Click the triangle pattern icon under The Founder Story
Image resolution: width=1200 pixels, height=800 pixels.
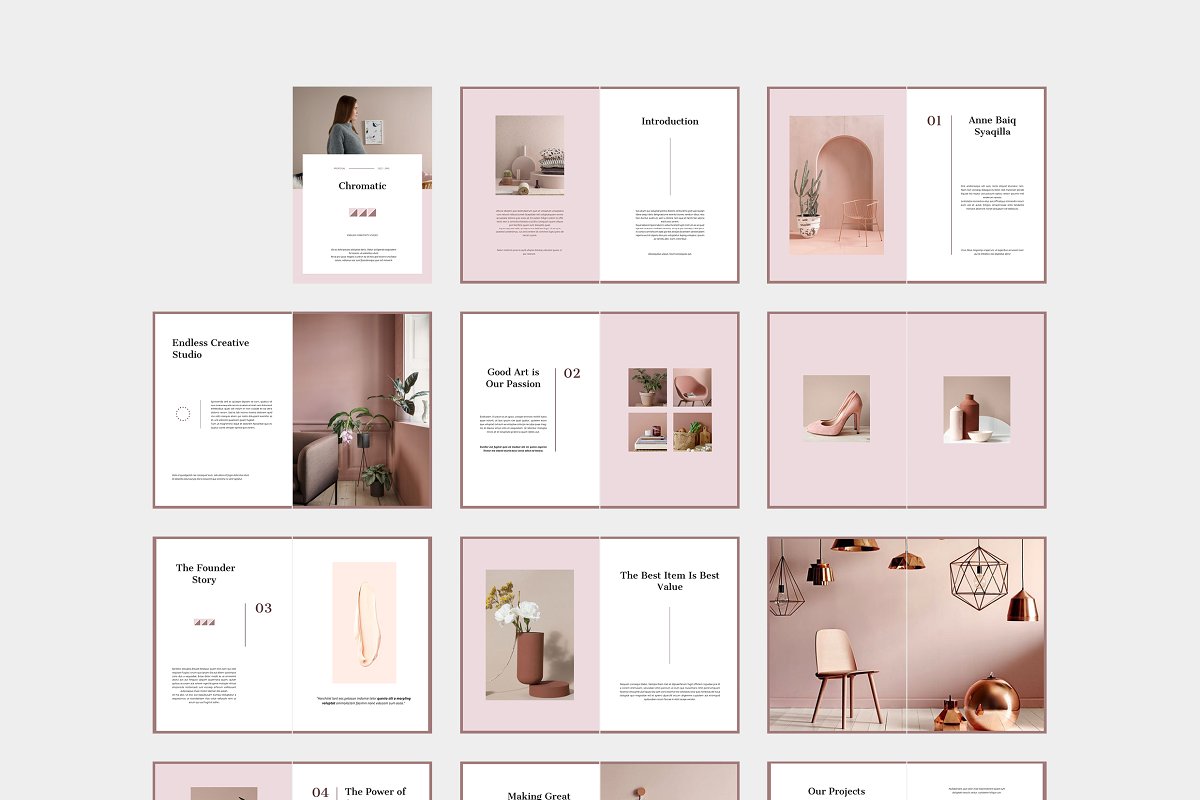click(204, 622)
